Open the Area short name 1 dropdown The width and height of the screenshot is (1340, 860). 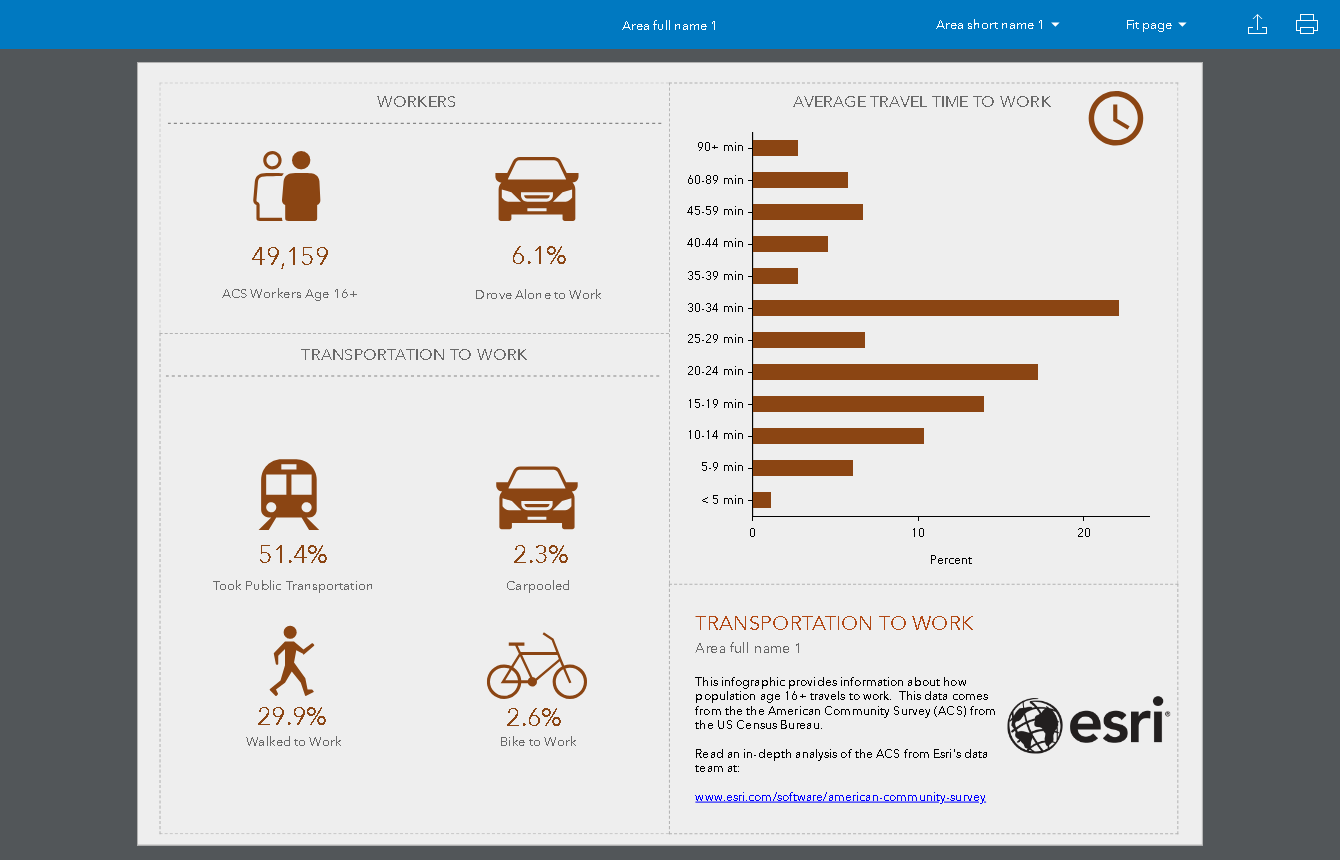(997, 25)
